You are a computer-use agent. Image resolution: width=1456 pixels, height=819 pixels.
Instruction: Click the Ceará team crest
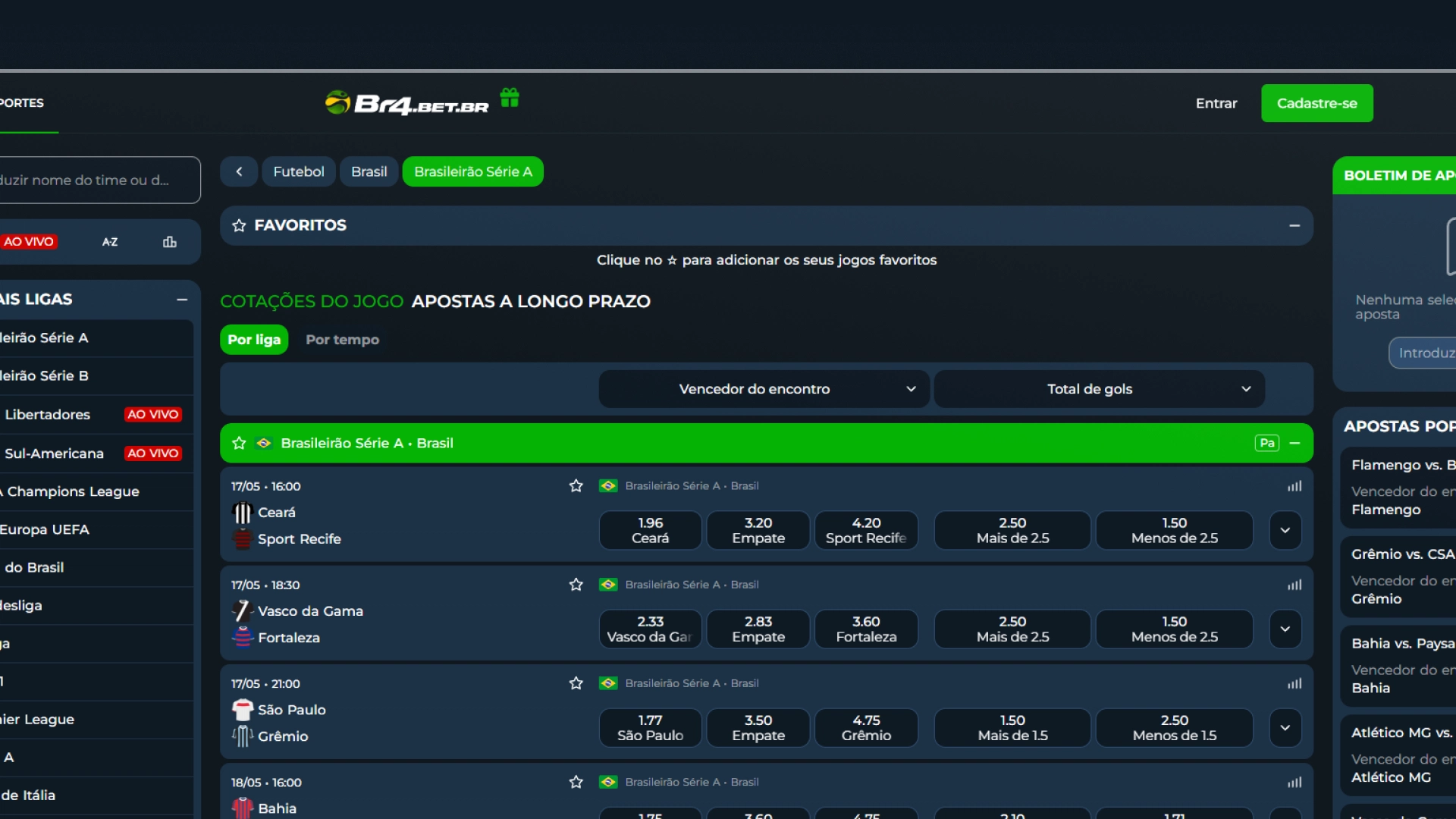242,513
